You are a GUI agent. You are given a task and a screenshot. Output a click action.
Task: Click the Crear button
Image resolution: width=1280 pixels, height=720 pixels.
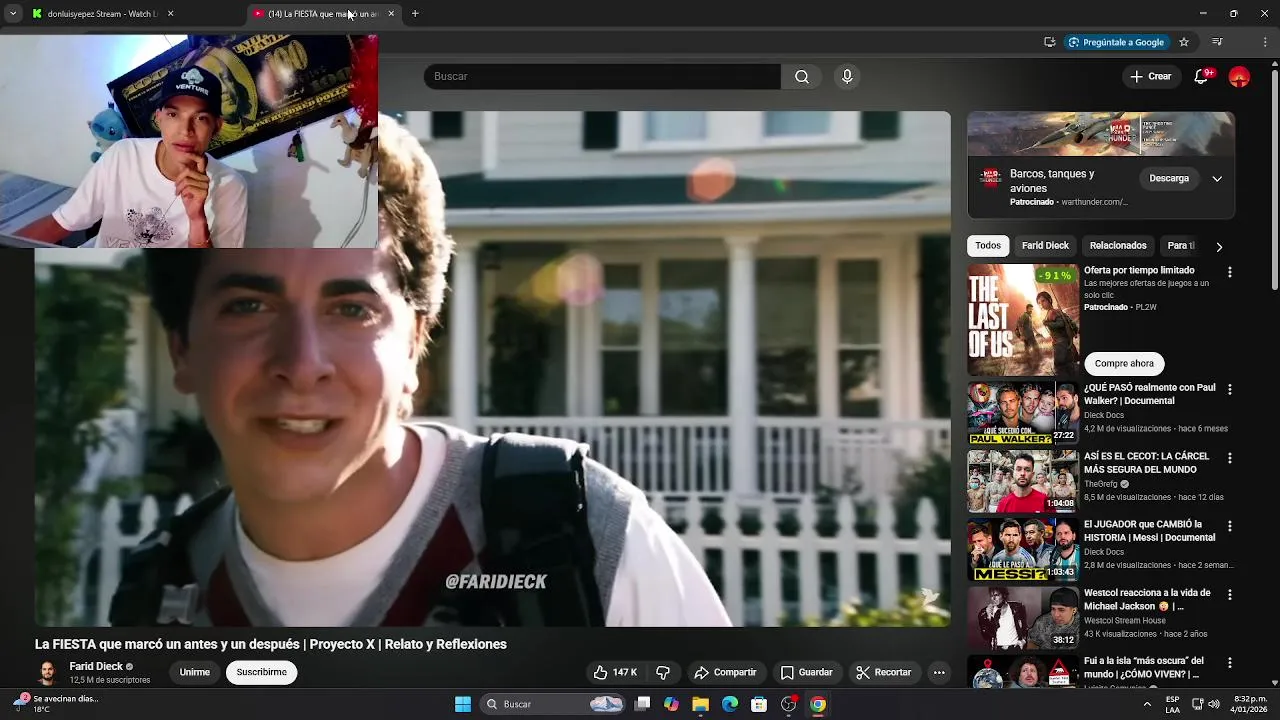[1151, 77]
